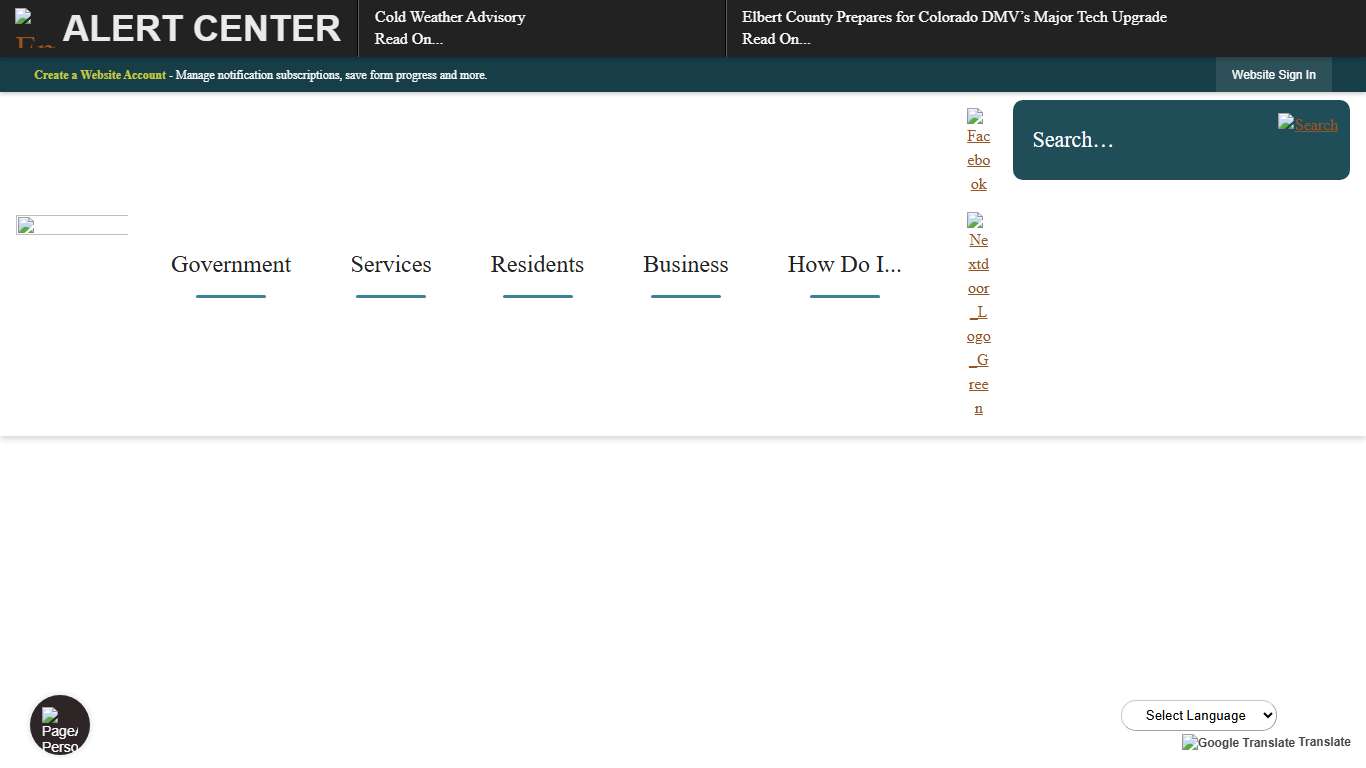
Task: Open the Facebook social media icon
Action: click(x=977, y=150)
